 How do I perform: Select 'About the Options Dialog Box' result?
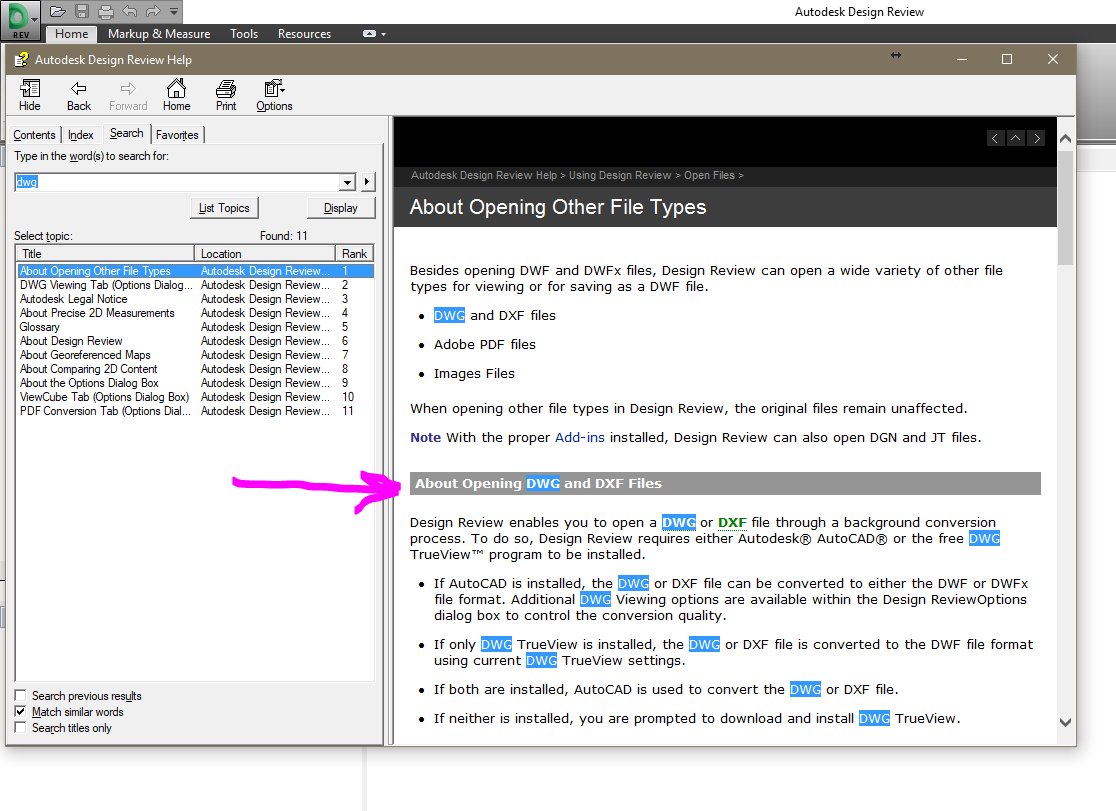[x=195, y=383]
